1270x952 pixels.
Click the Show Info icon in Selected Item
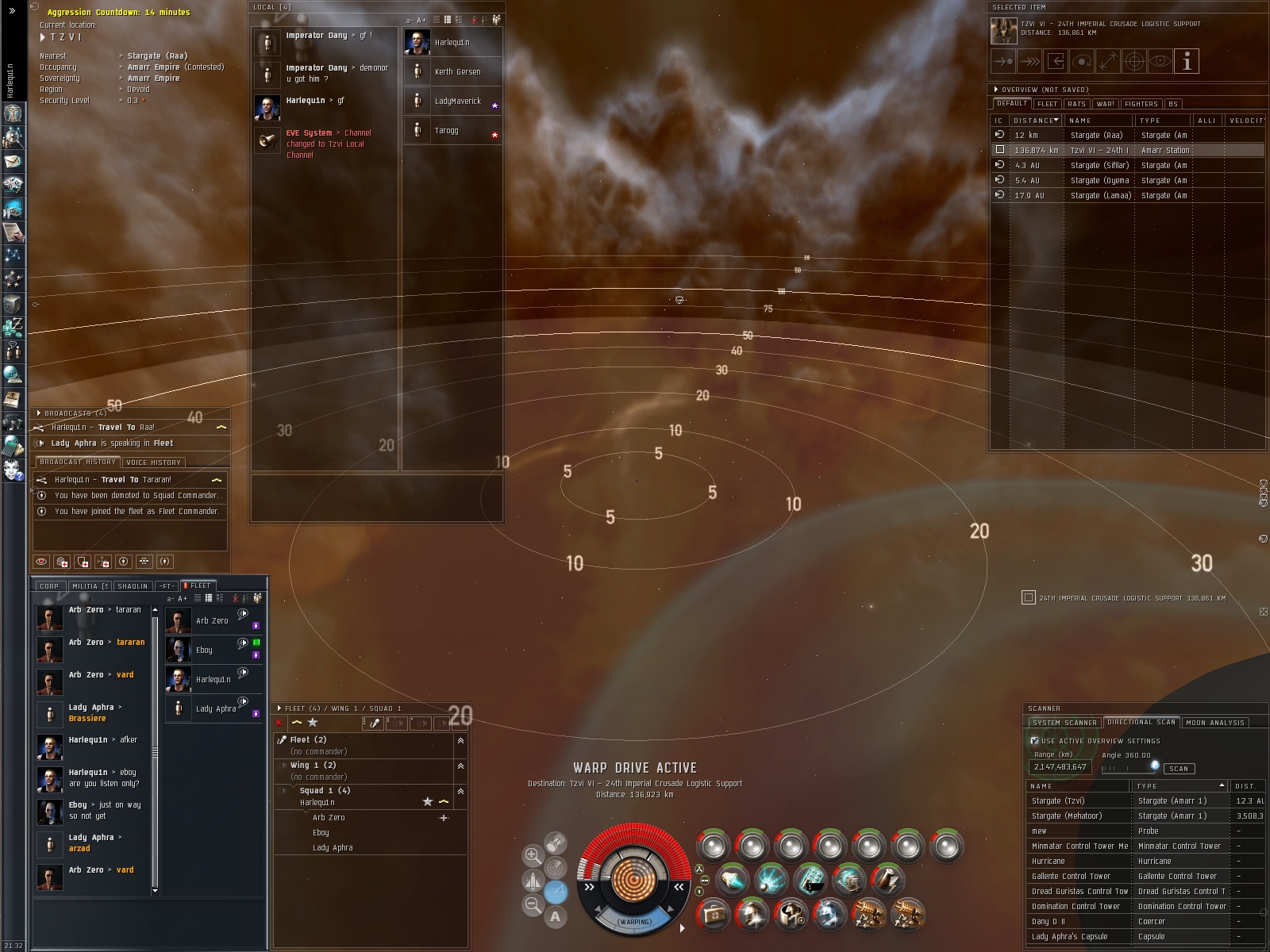[1187, 61]
